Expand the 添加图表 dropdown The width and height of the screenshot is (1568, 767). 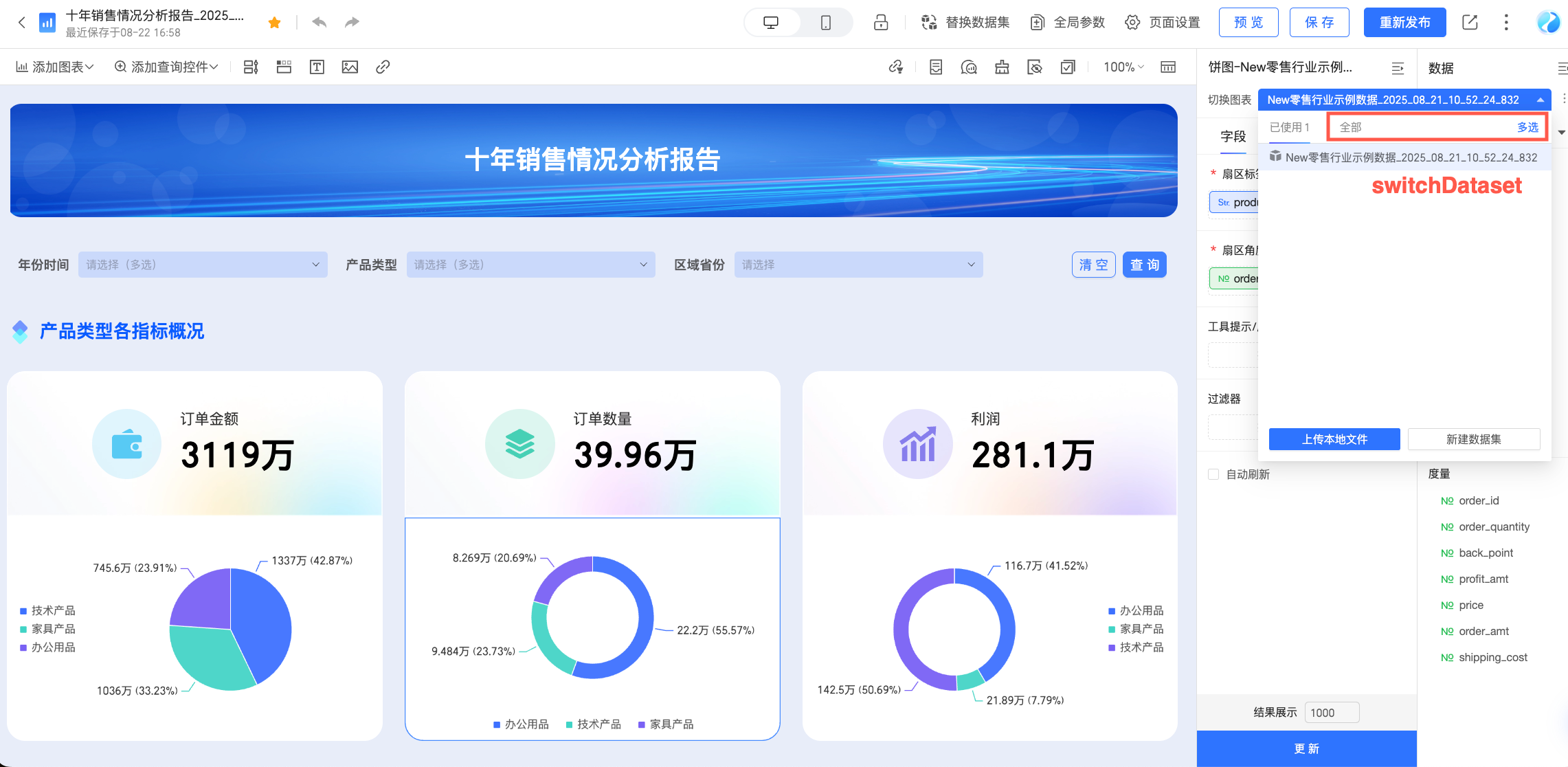54,67
